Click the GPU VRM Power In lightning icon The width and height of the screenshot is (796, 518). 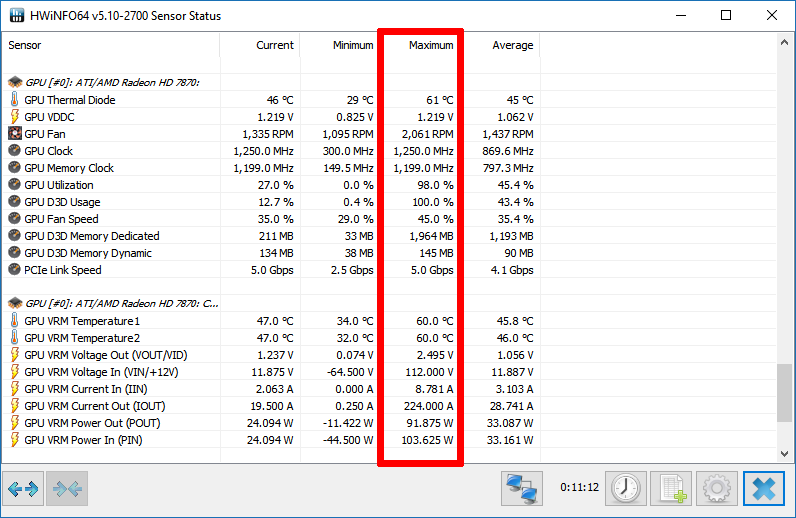(x=15, y=439)
